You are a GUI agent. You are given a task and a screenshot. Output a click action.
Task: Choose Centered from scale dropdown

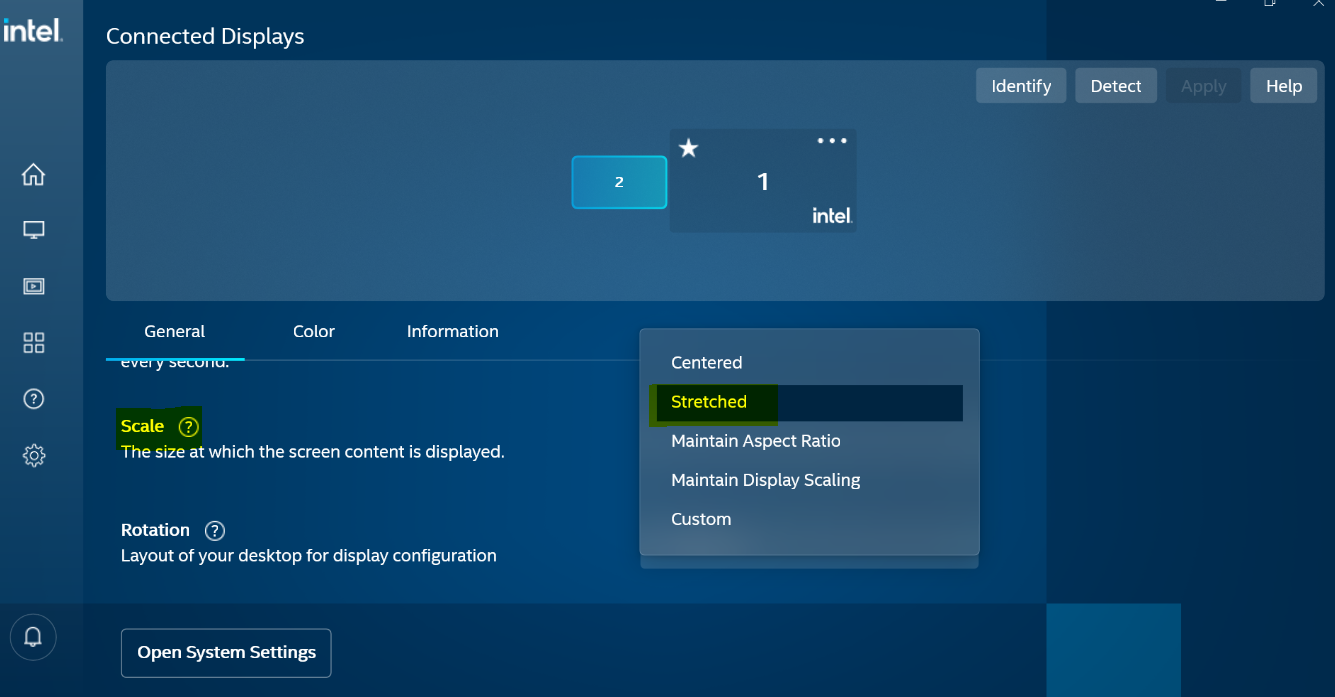tap(706, 363)
